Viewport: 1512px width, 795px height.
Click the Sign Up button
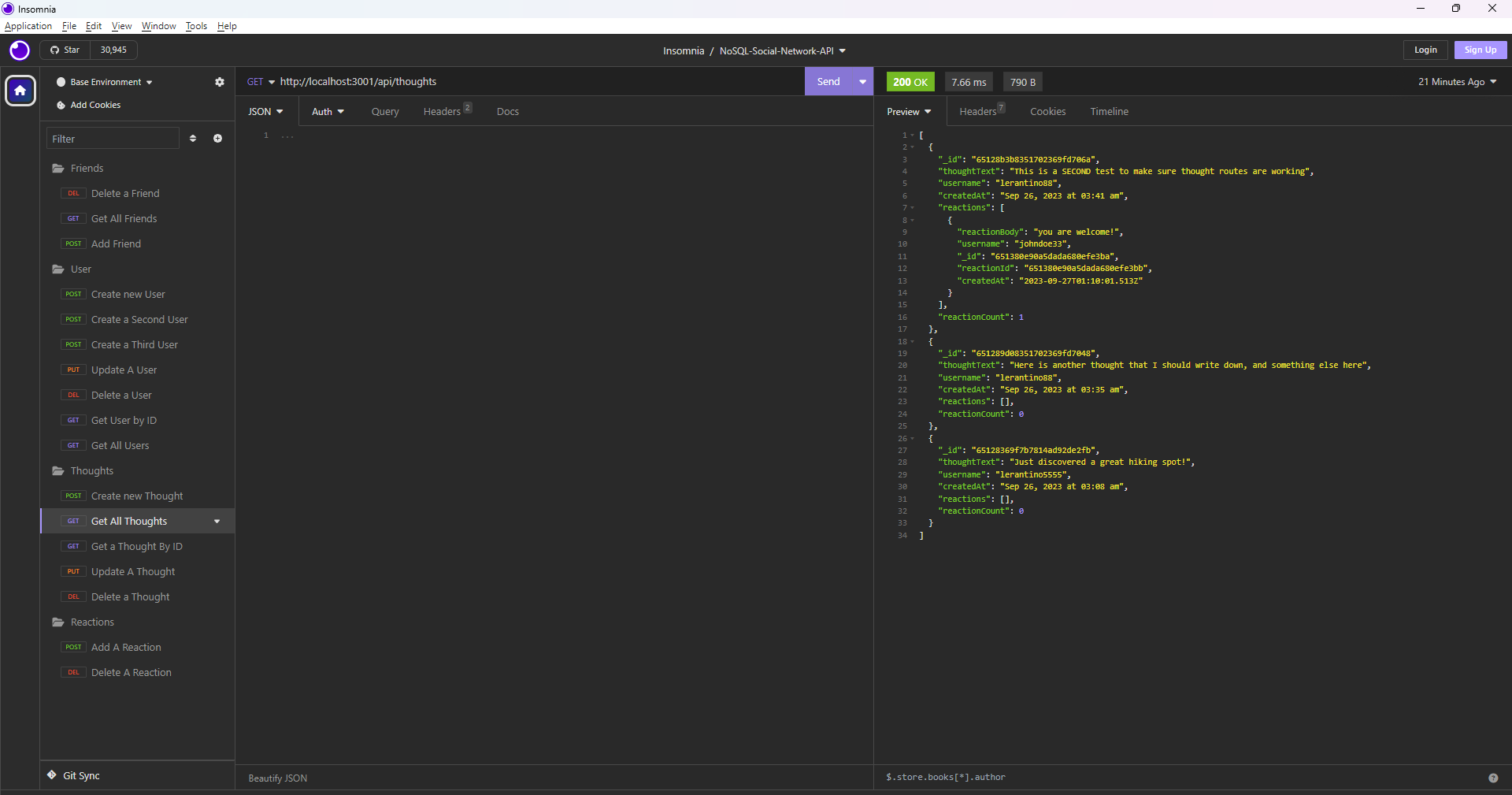pyautogui.click(x=1480, y=50)
